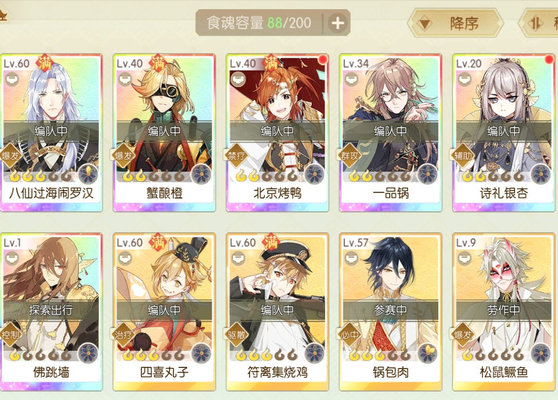Click the 爆发 role badge on 蟹酿橙
This screenshot has width=558, height=400.
(x=123, y=156)
